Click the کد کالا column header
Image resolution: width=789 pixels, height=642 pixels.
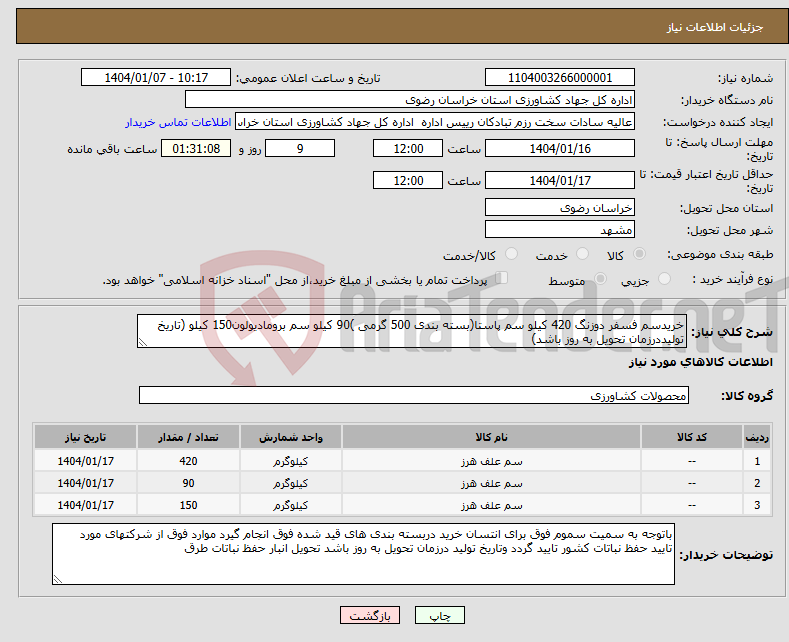pyautogui.click(x=691, y=437)
